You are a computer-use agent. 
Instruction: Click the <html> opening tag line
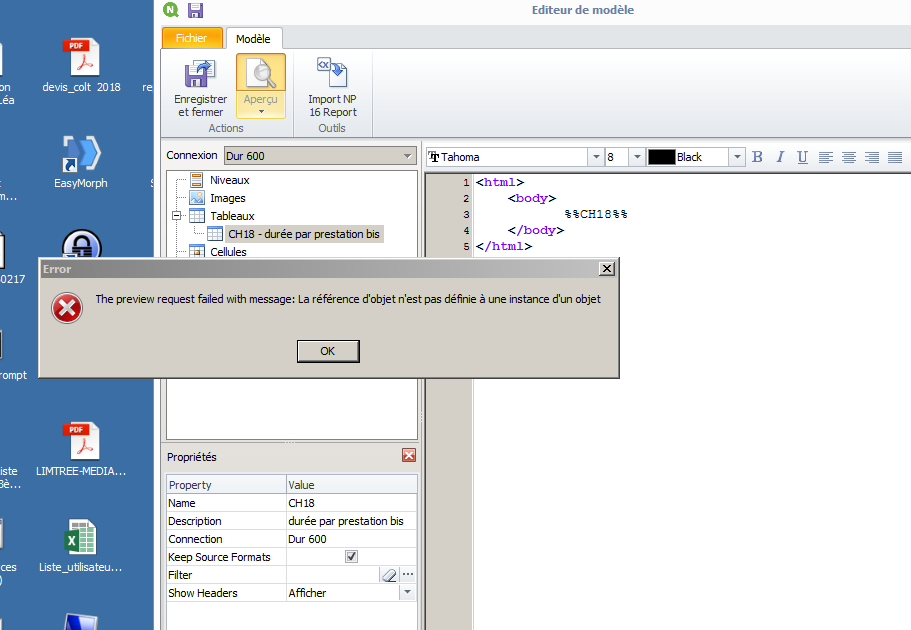(500, 182)
